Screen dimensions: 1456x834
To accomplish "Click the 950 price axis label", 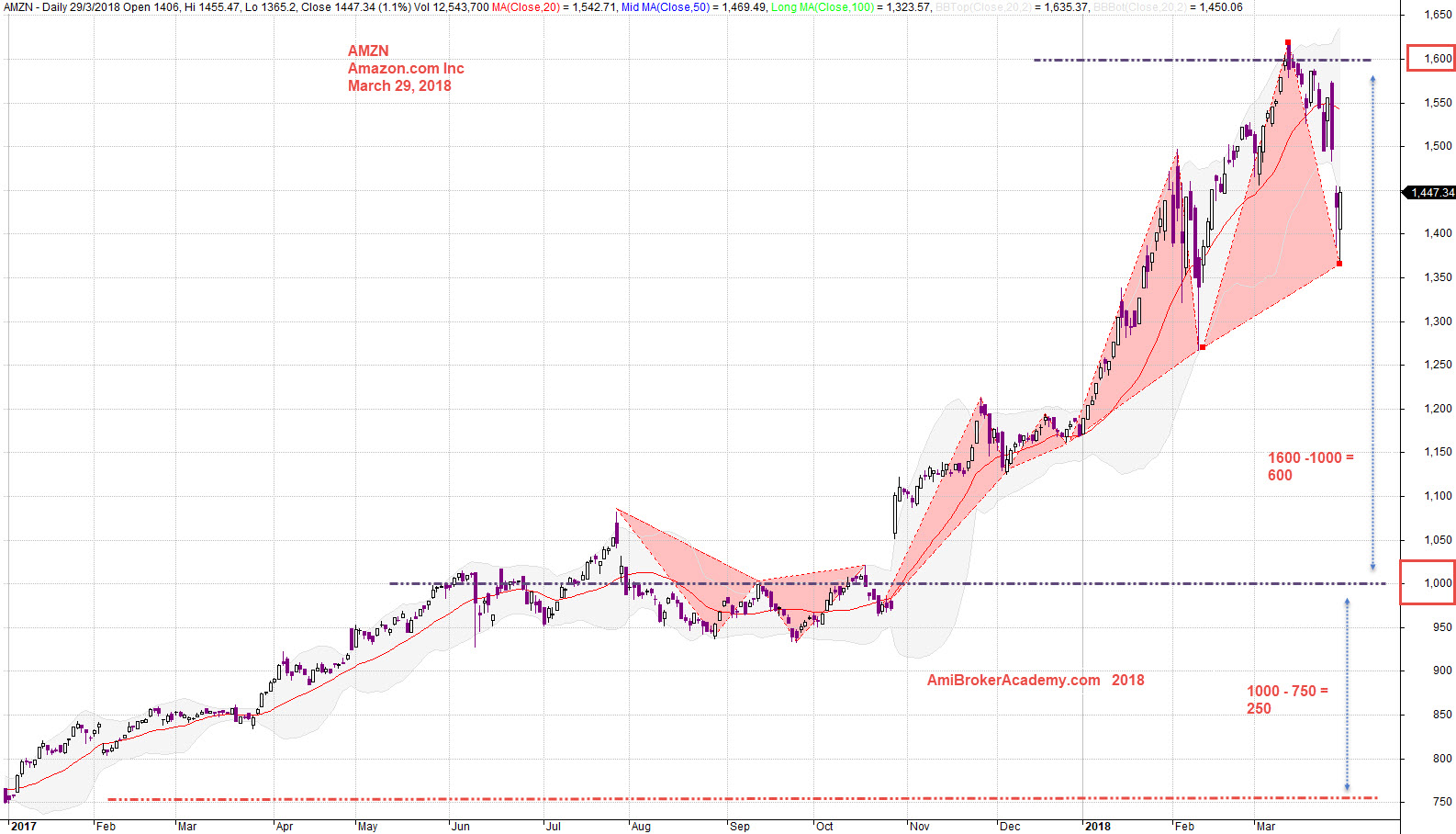I will tap(1442, 627).
